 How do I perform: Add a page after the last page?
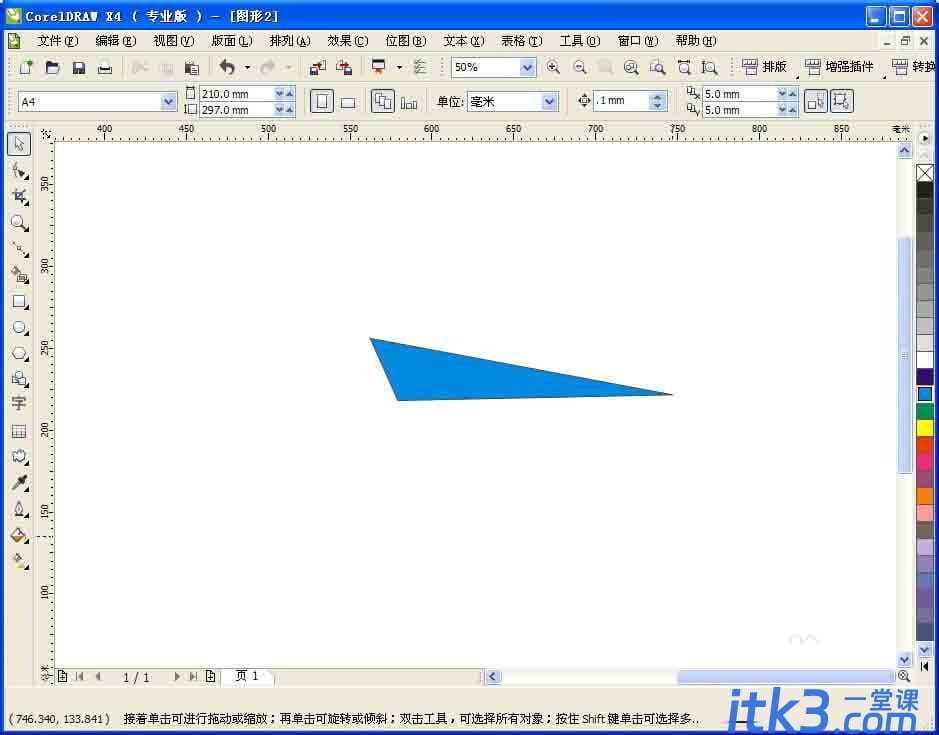point(210,676)
